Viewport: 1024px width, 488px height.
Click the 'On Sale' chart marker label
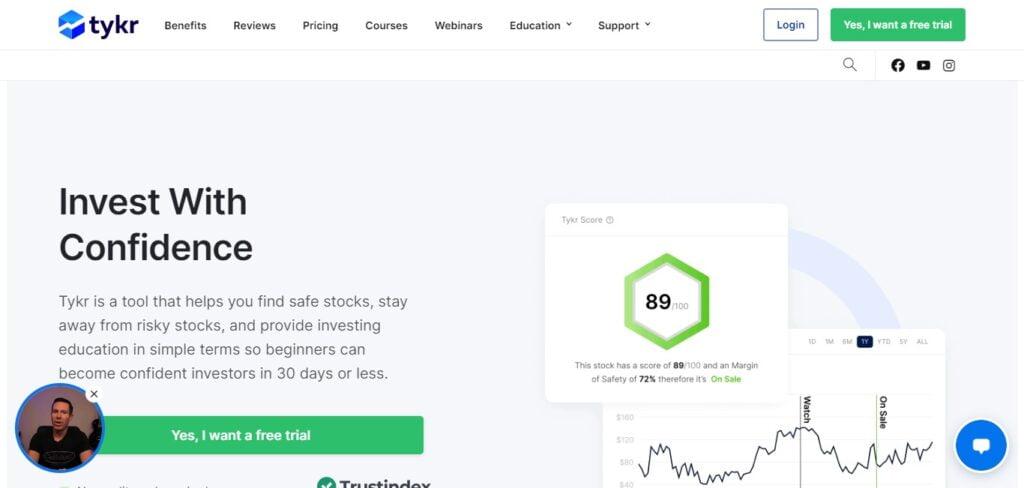(x=883, y=412)
